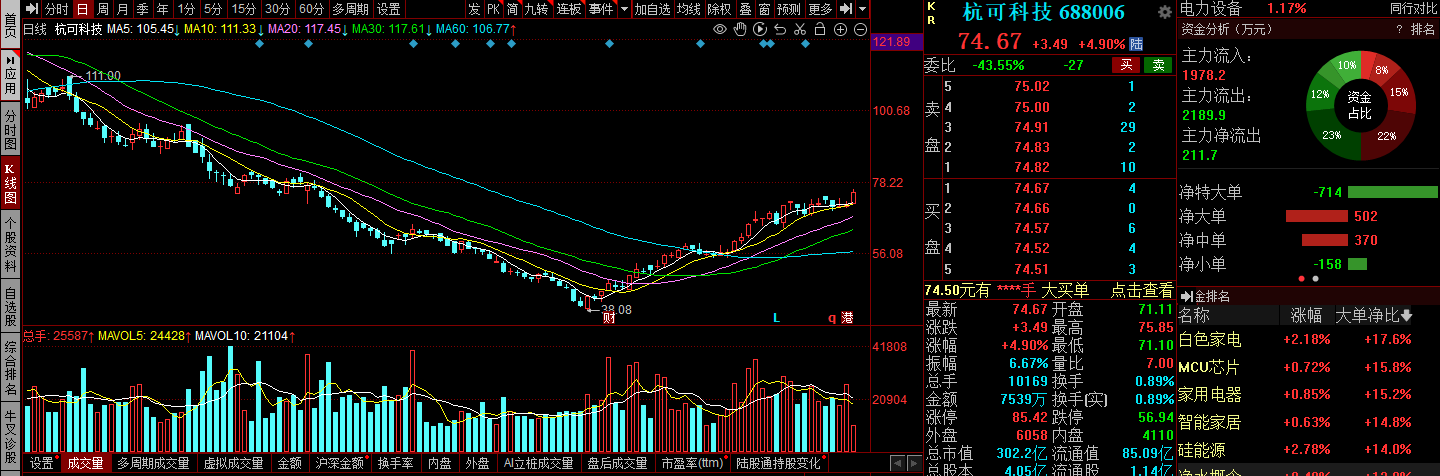This screenshot has width=1440, height=476.
Task: Click the eye visibility icon above chart
Action: tap(720, 29)
